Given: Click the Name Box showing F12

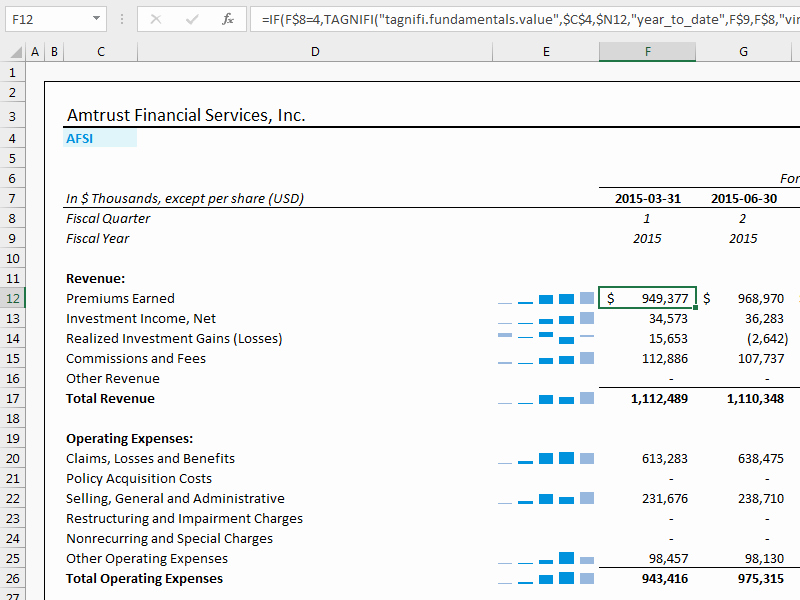Looking at the screenshot, I should tap(56, 19).
